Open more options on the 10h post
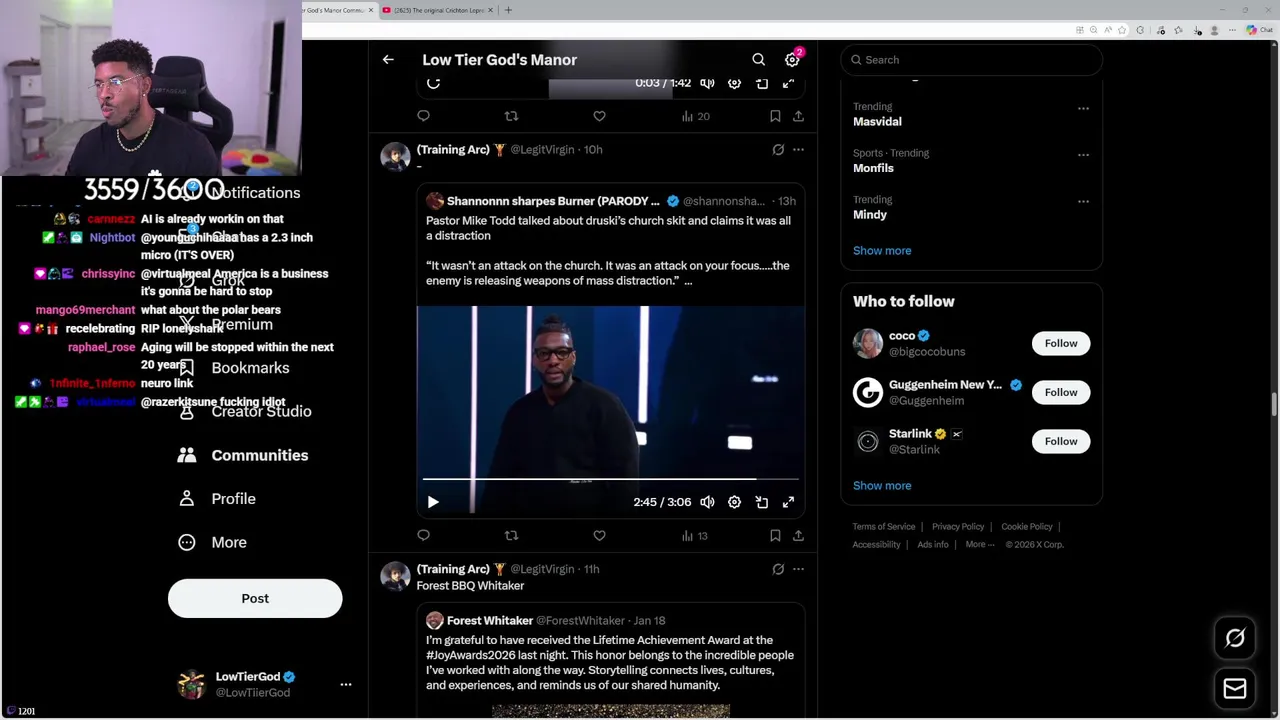 [x=798, y=149]
